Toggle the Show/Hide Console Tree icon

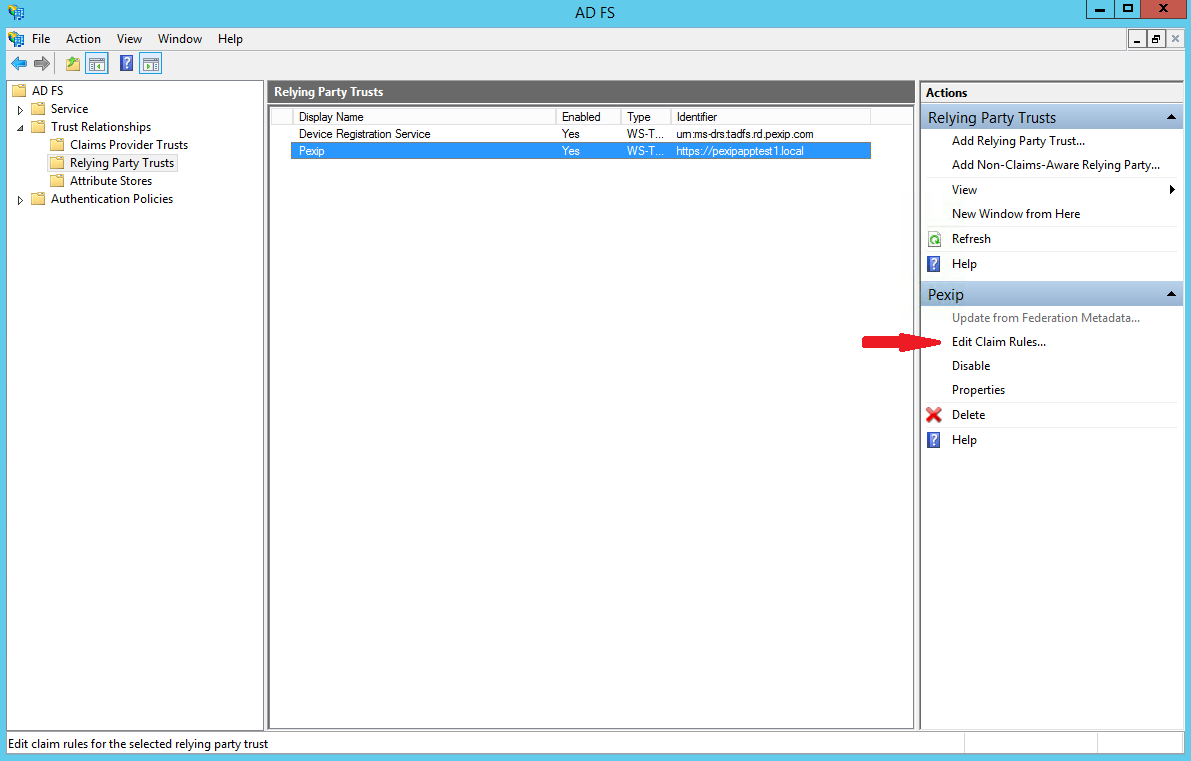97,64
